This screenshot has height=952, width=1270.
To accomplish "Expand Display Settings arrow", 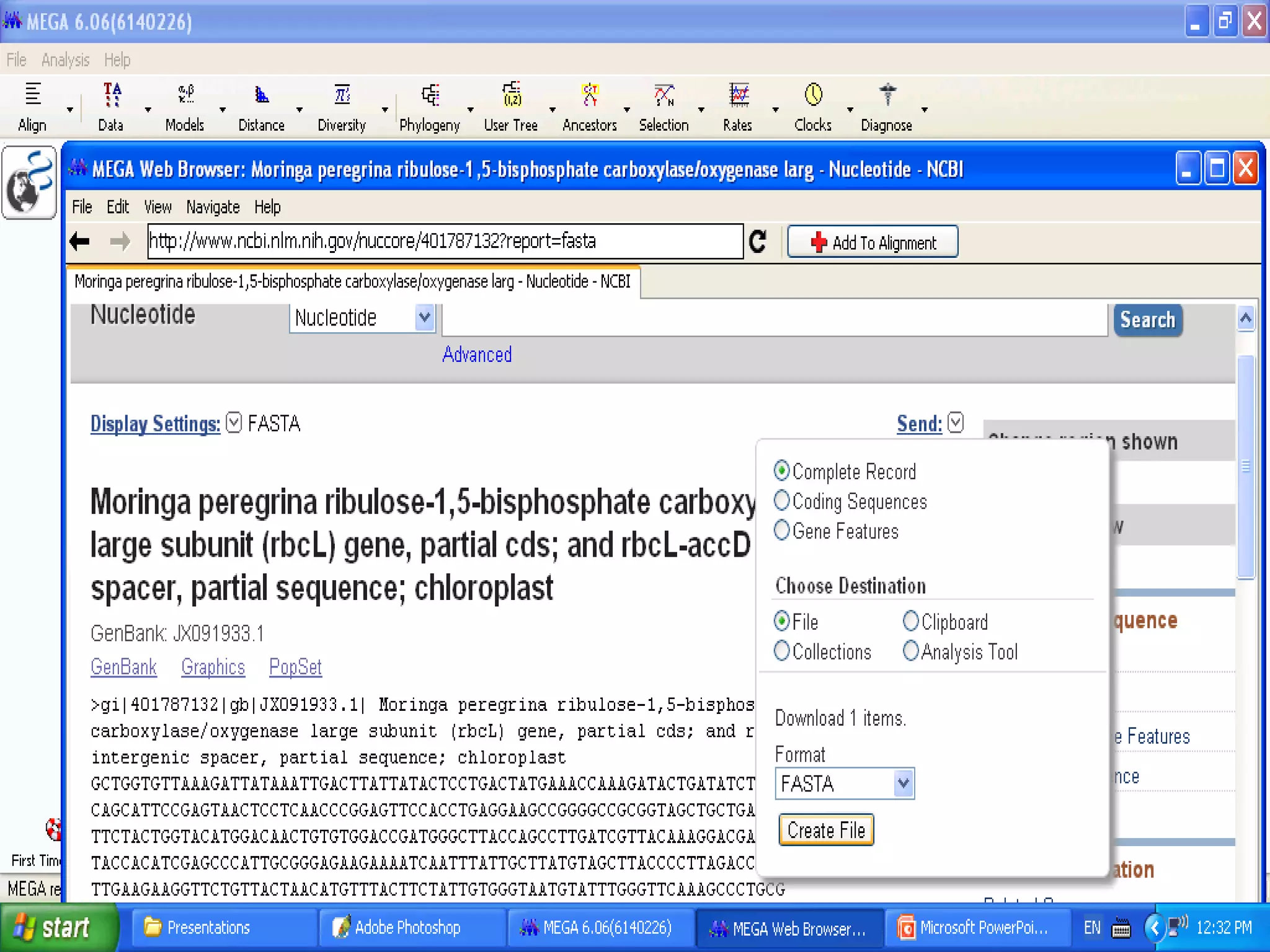I will 233,423.
